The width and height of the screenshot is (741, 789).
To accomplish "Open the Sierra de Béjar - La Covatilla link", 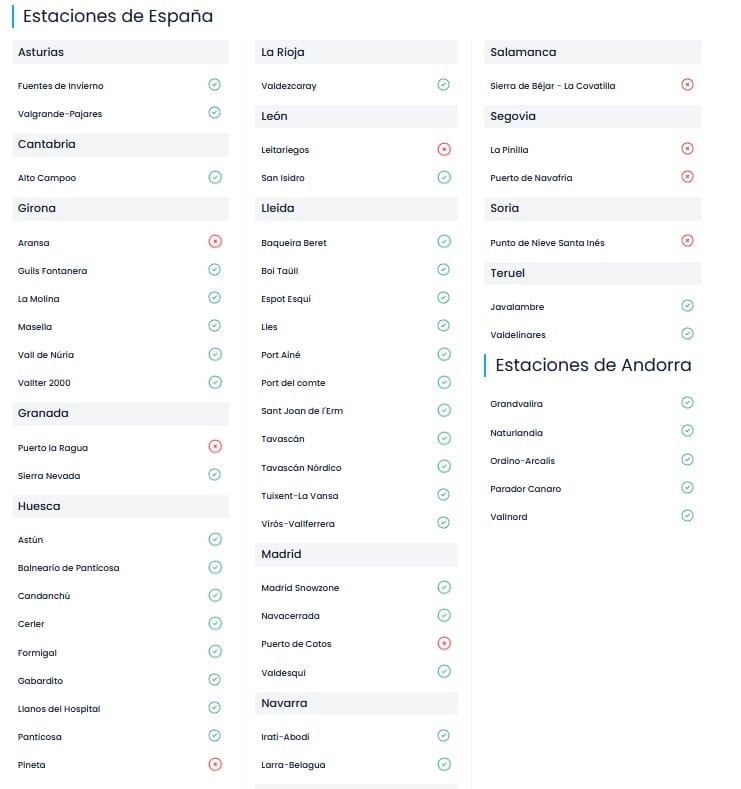I will (552, 86).
